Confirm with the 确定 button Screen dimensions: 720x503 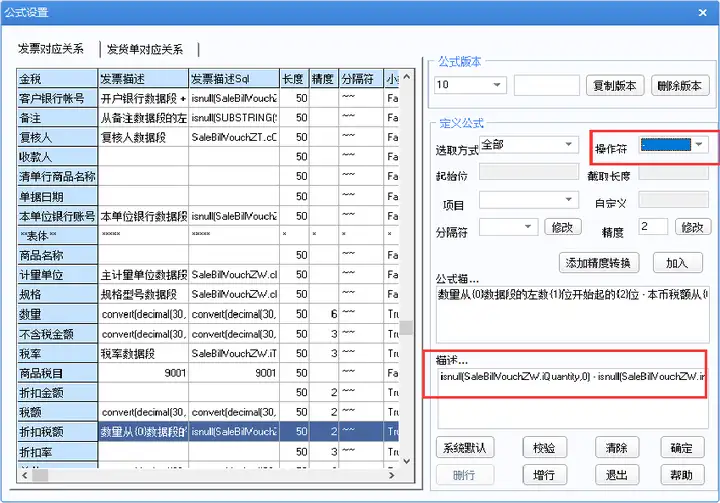coord(682,447)
